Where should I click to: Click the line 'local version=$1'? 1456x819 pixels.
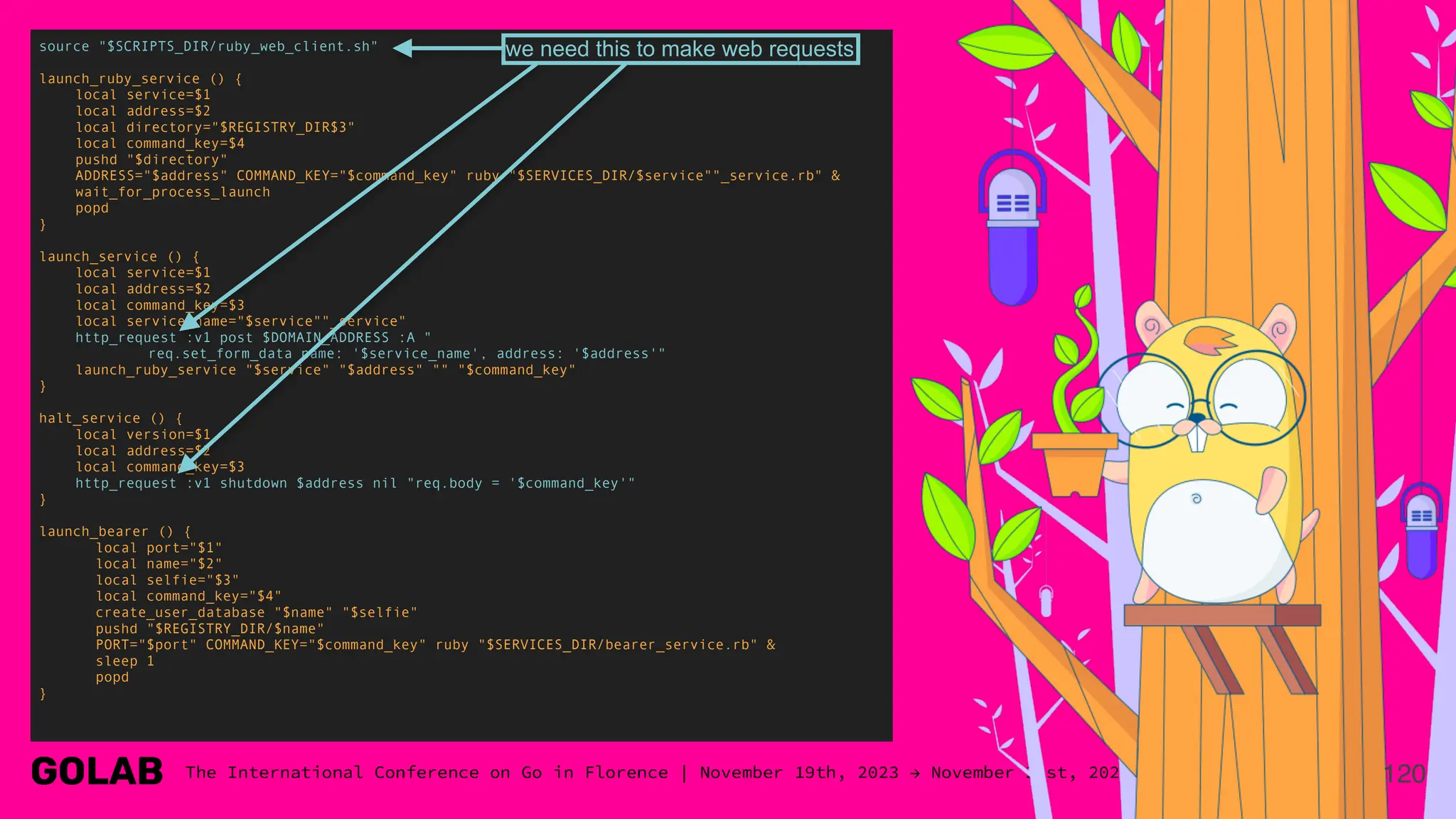(143, 434)
